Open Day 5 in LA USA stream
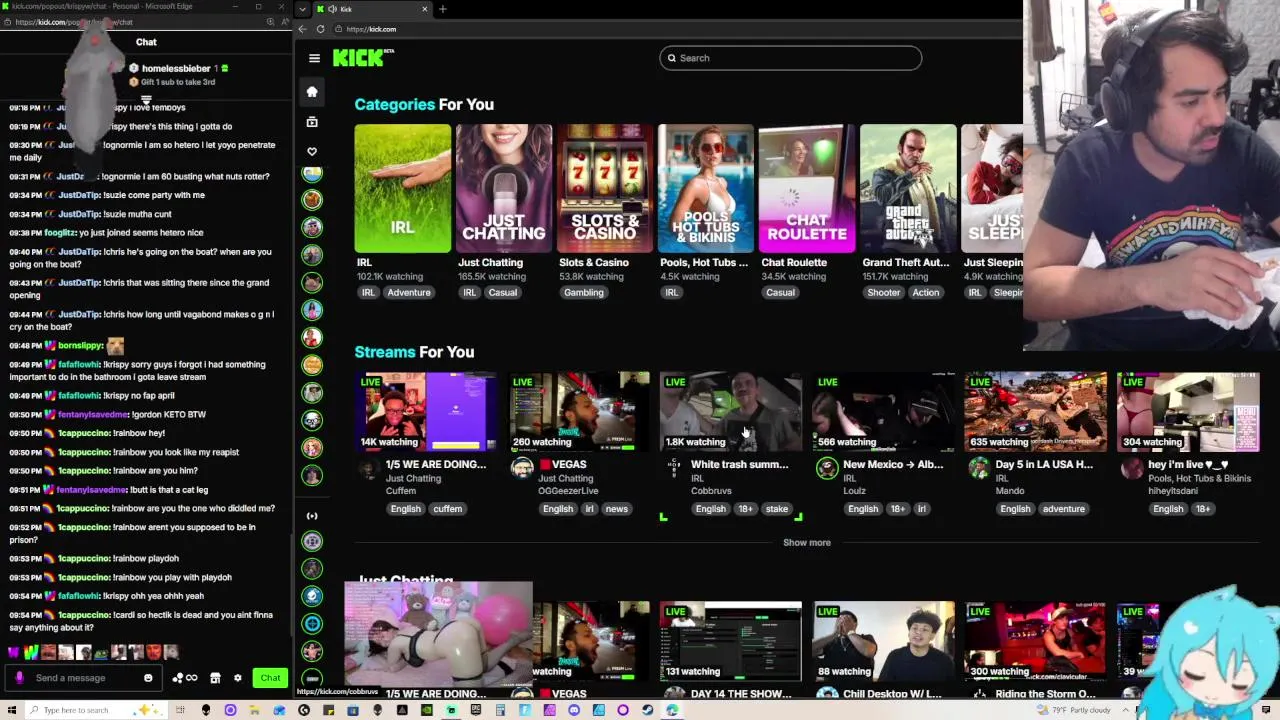This screenshot has width=1280, height=720. click(x=1035, y=411)
